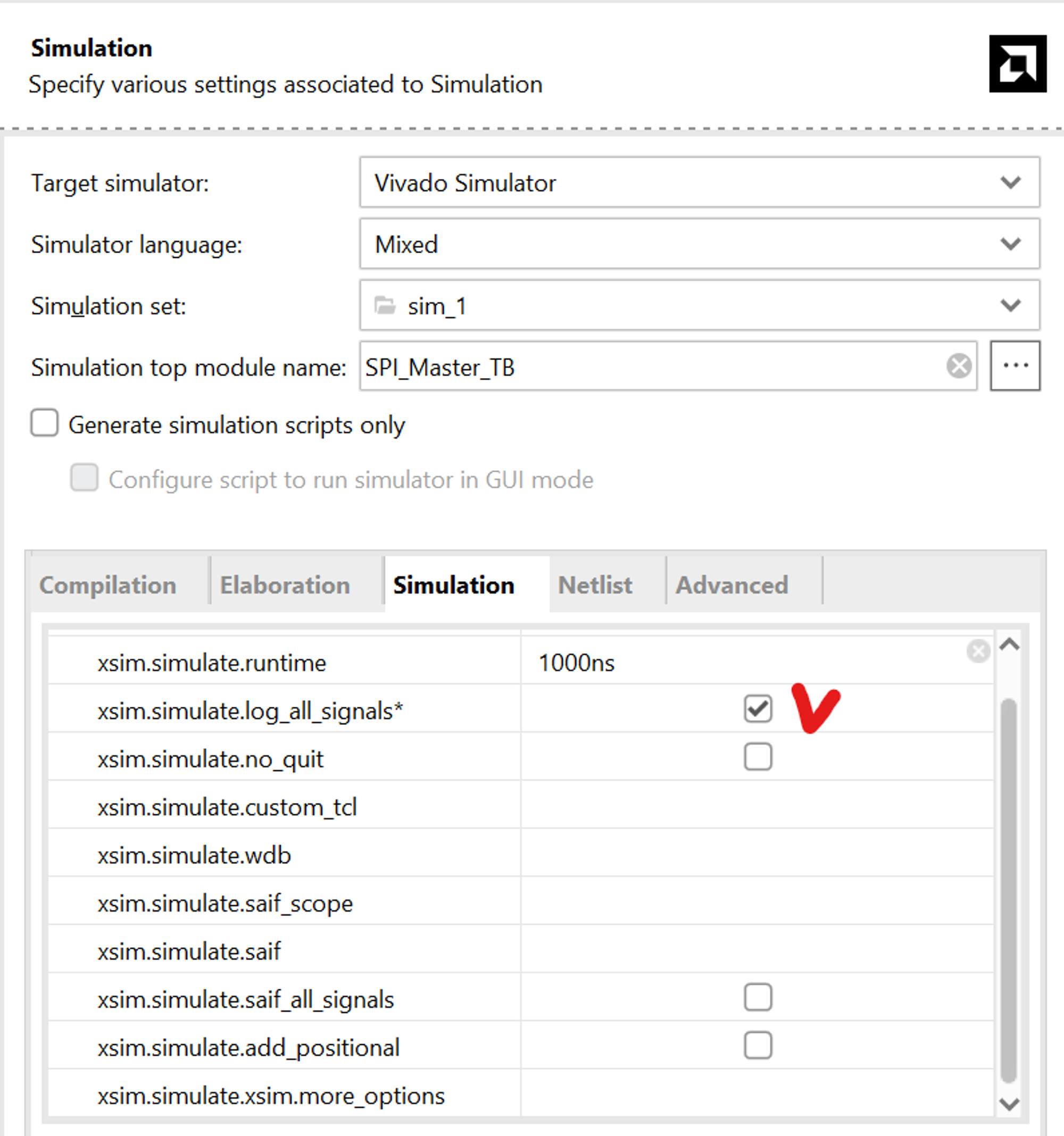
Task: Open Simulation set dropdown
Action: (x=1010, y=305)
